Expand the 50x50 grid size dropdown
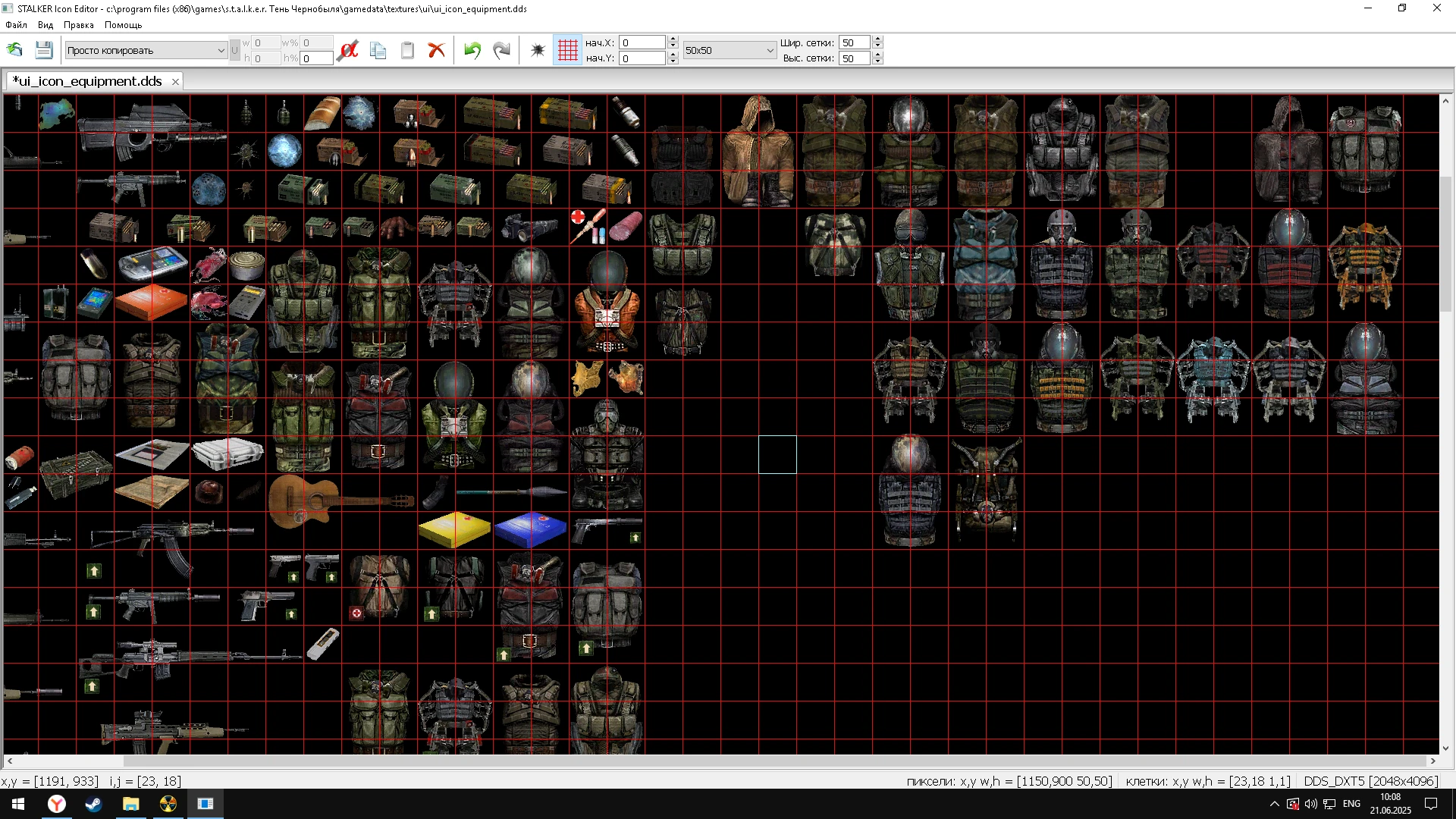This screenshot has height=819, width=1456. click(x=770, y=51)
